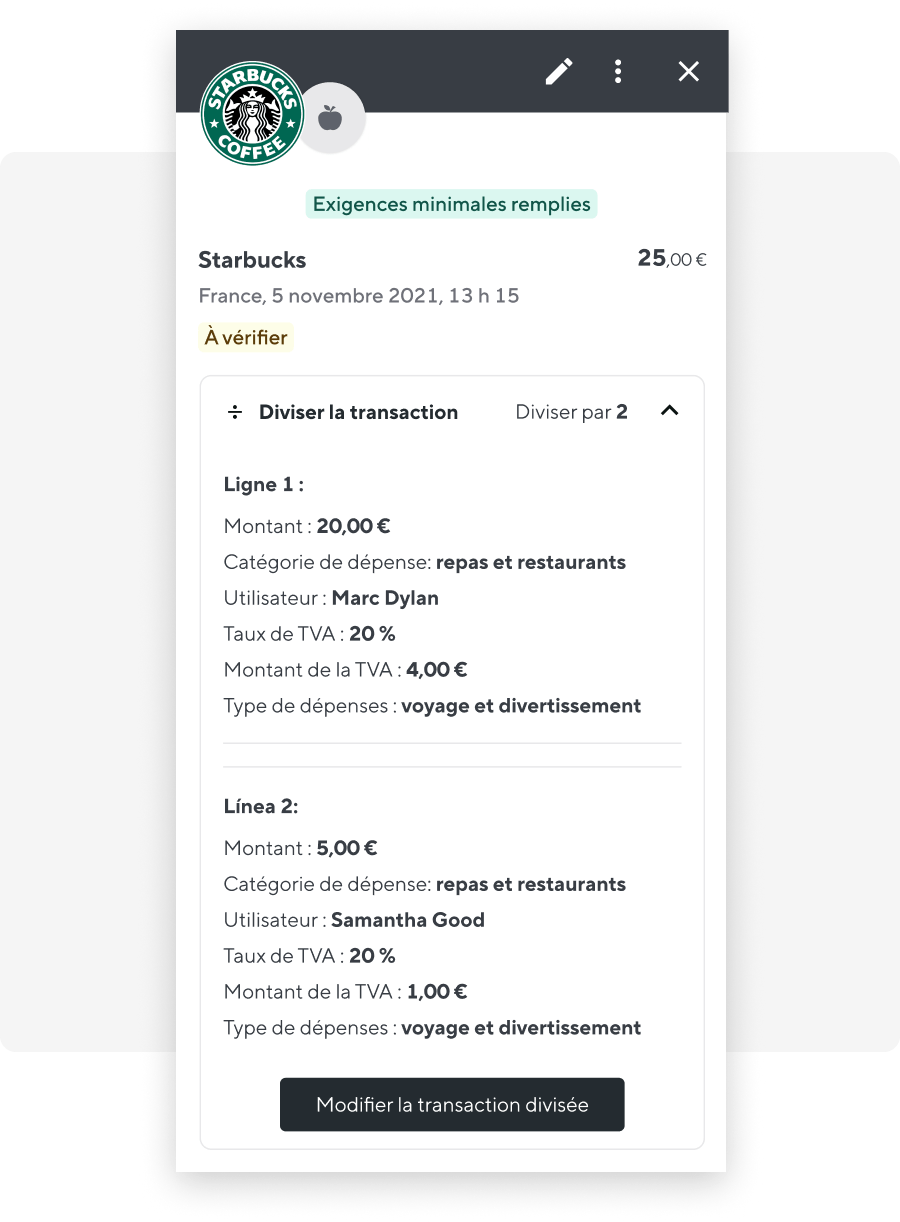The height and width of the screenshot is (1222, 900).
Task: Select the Marc Dylan user name
Action: tap(385, 598)
